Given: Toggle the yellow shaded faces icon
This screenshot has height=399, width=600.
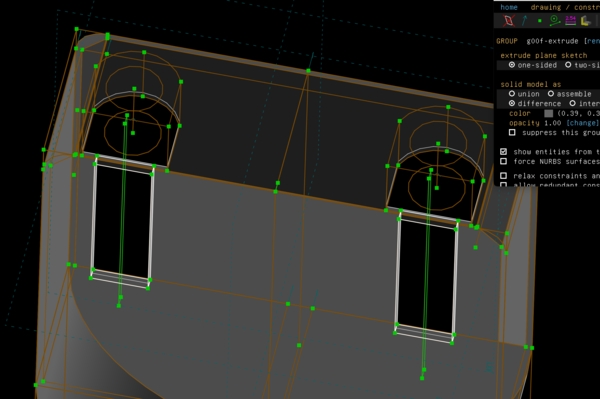Looking at the screenshot, I should point(585,21).
